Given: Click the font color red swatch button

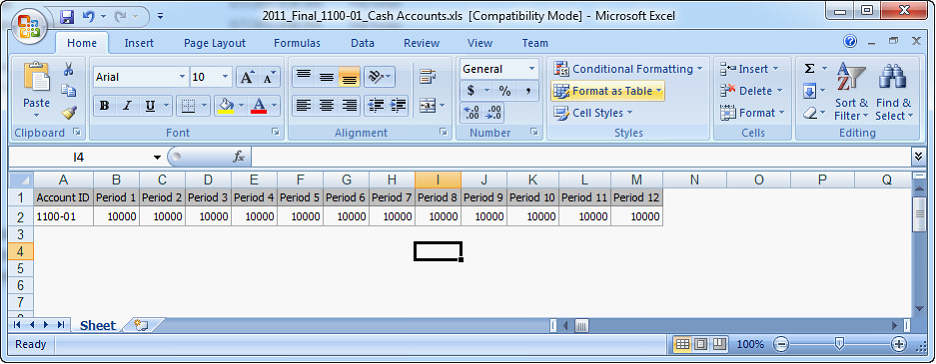Looking at the screenshot, I should pyautogui.click(x=258, y=106).
